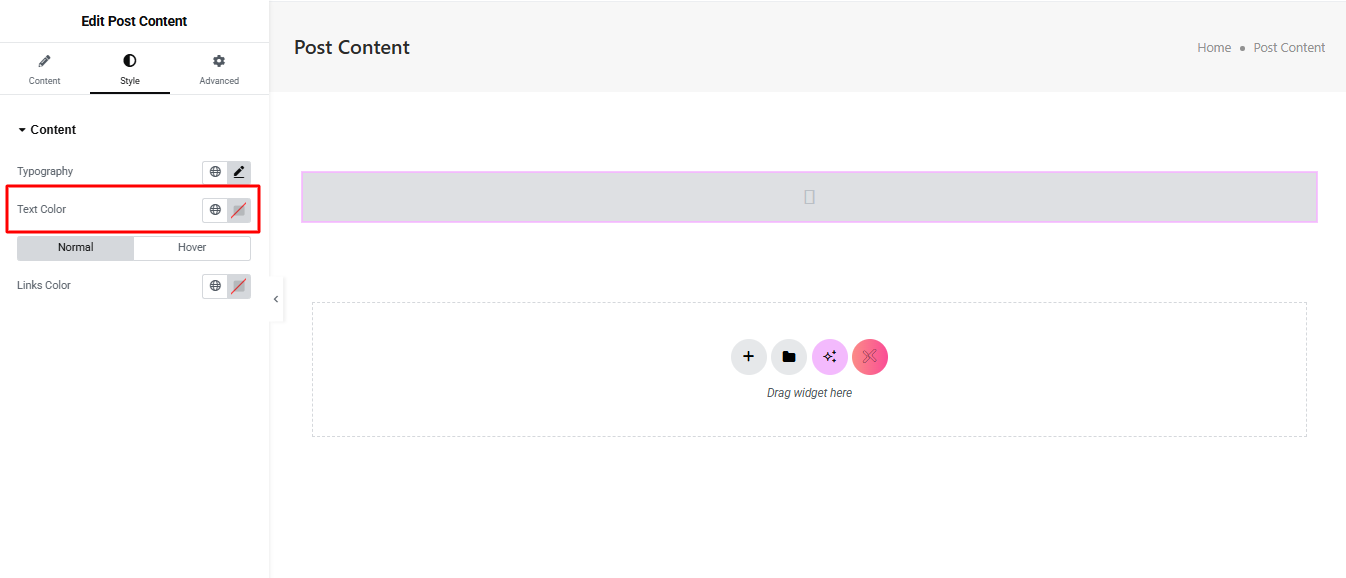The width and height of the screenshot is (1346, 578).
Task: Switch to the Advanced tab
Action: click(219, 69)
